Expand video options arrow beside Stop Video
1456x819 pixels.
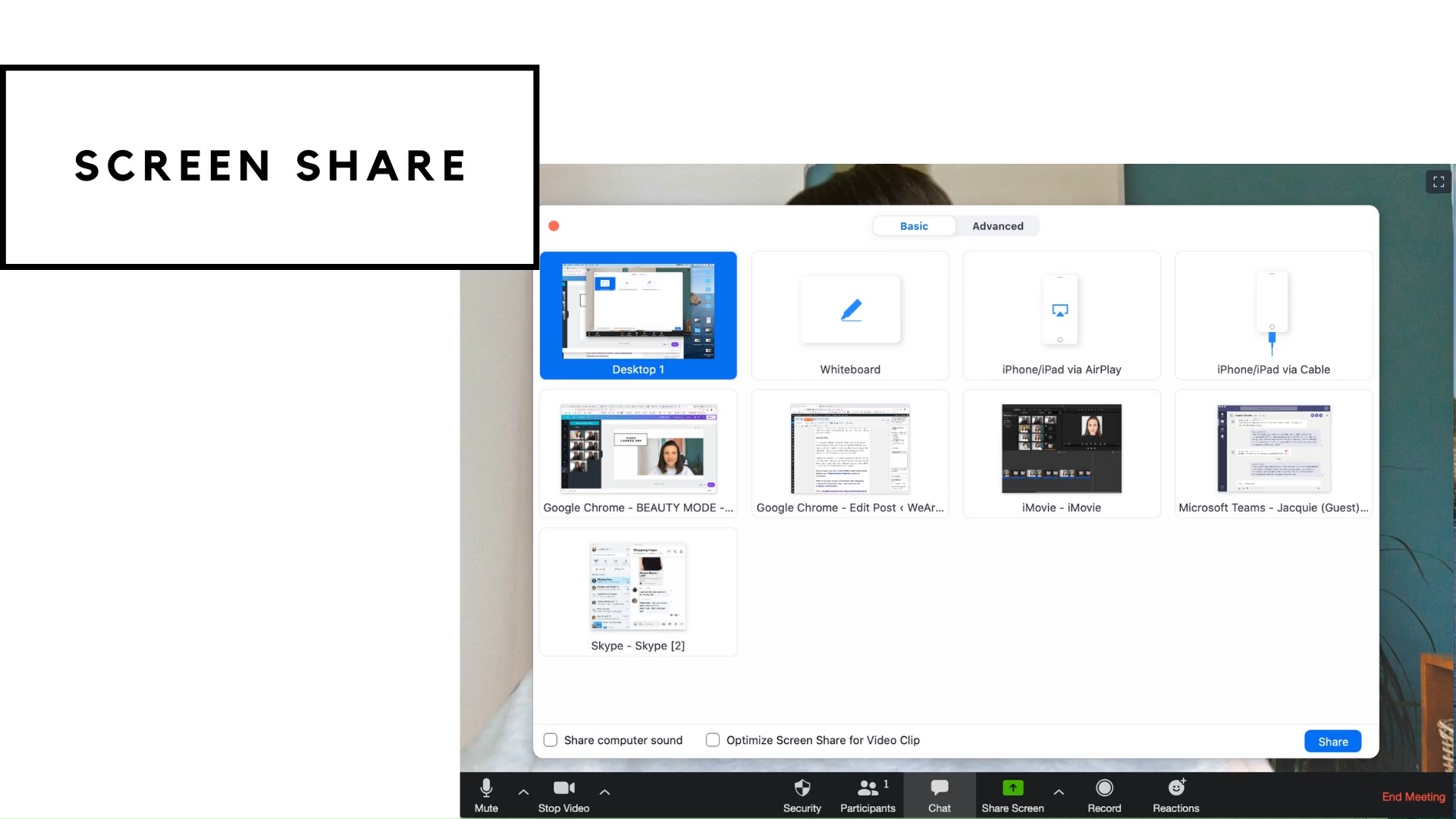[x=604, y=792]
